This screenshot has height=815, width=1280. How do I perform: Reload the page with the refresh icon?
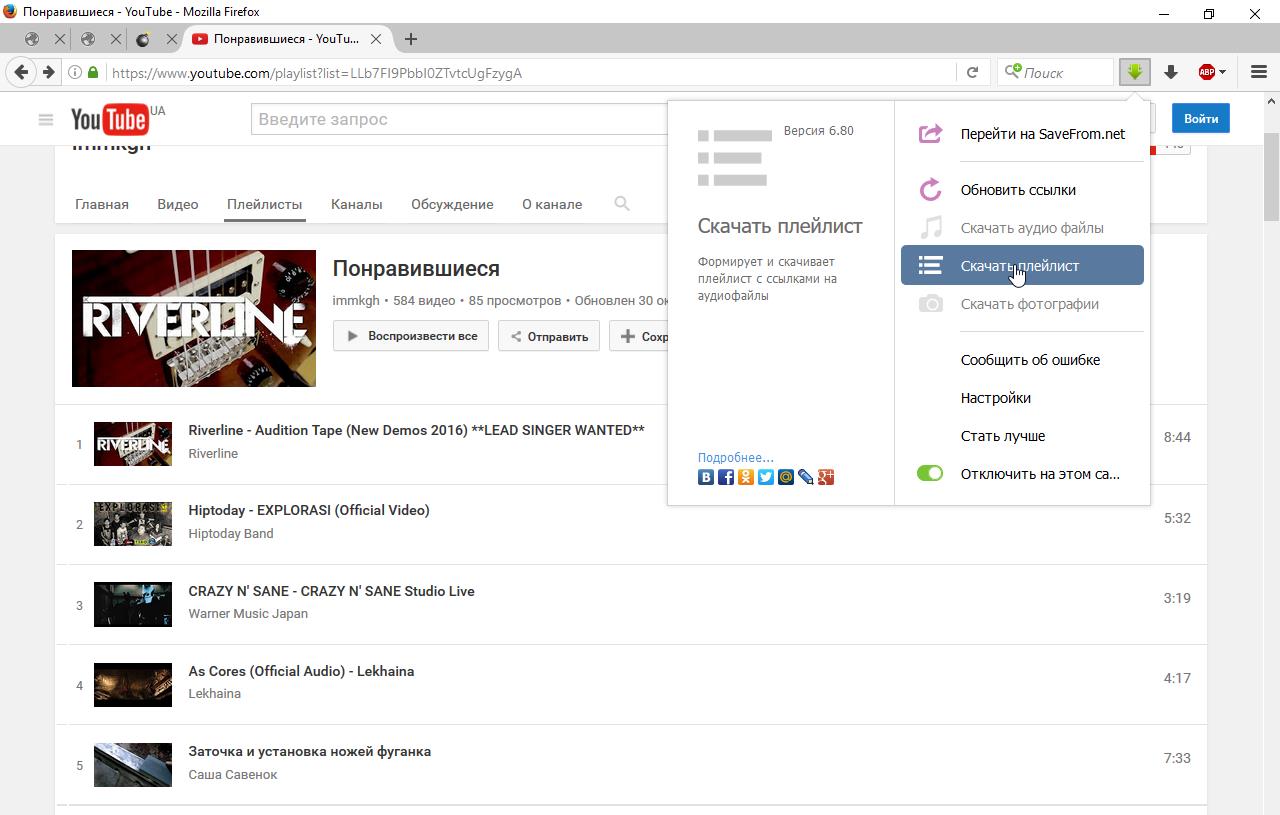[972, 72]
